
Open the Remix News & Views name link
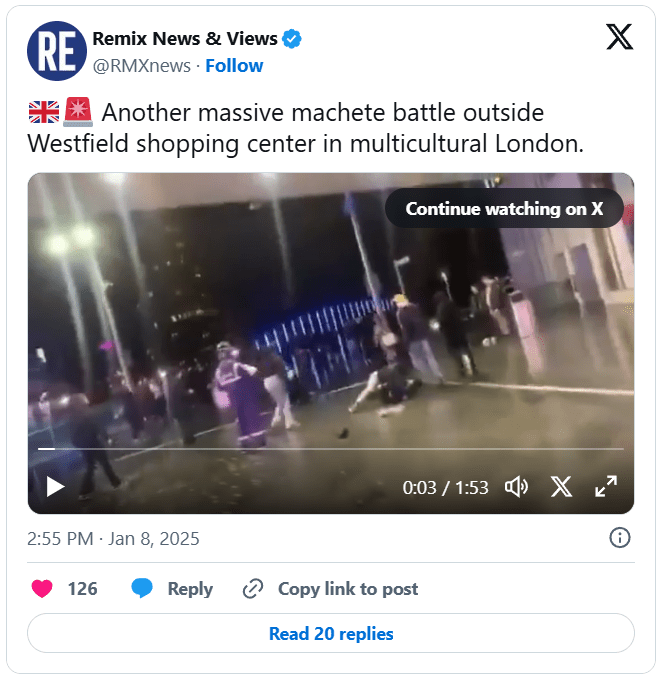click(x=185, y=39)
